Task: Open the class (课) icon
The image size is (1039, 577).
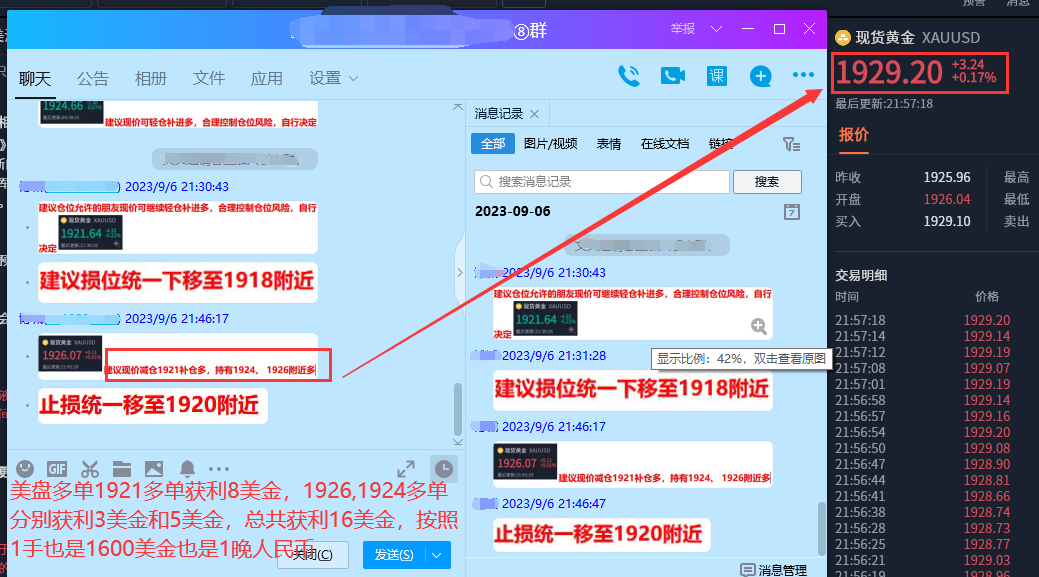Action: pyautogui.click(x=716, y=76)
